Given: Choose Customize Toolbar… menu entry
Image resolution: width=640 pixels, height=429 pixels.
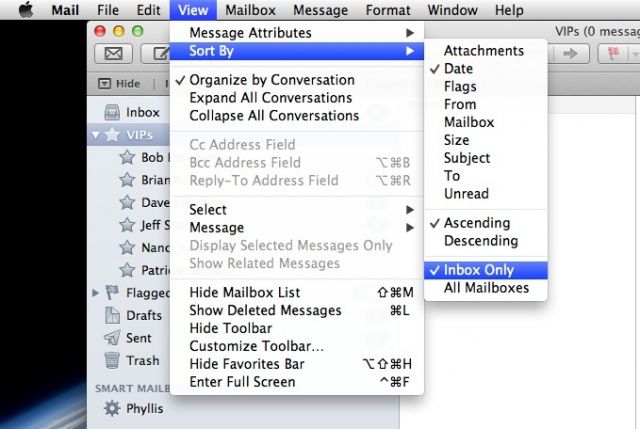Looking at the screenshot, I should (257, 346).
